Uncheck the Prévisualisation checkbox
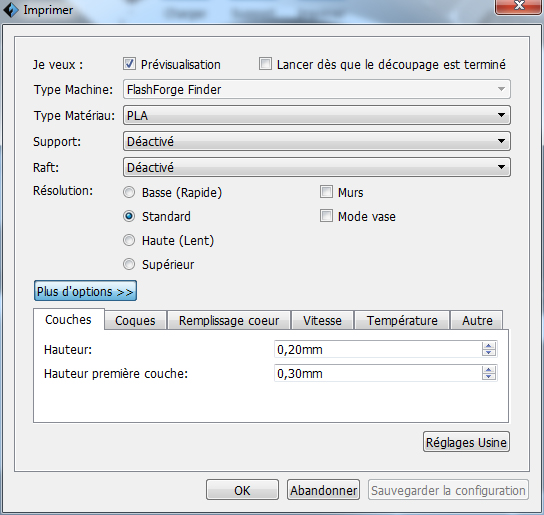This screenshot has width=544, height=515. [129, 64]
